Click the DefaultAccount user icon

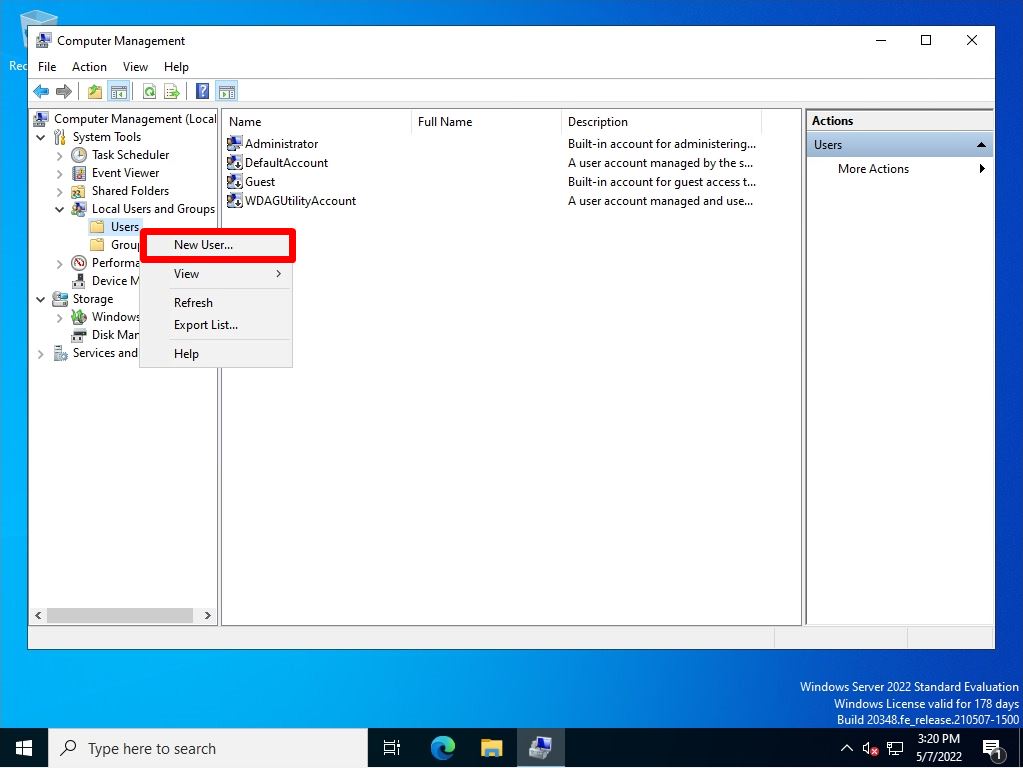coord(234,162)
